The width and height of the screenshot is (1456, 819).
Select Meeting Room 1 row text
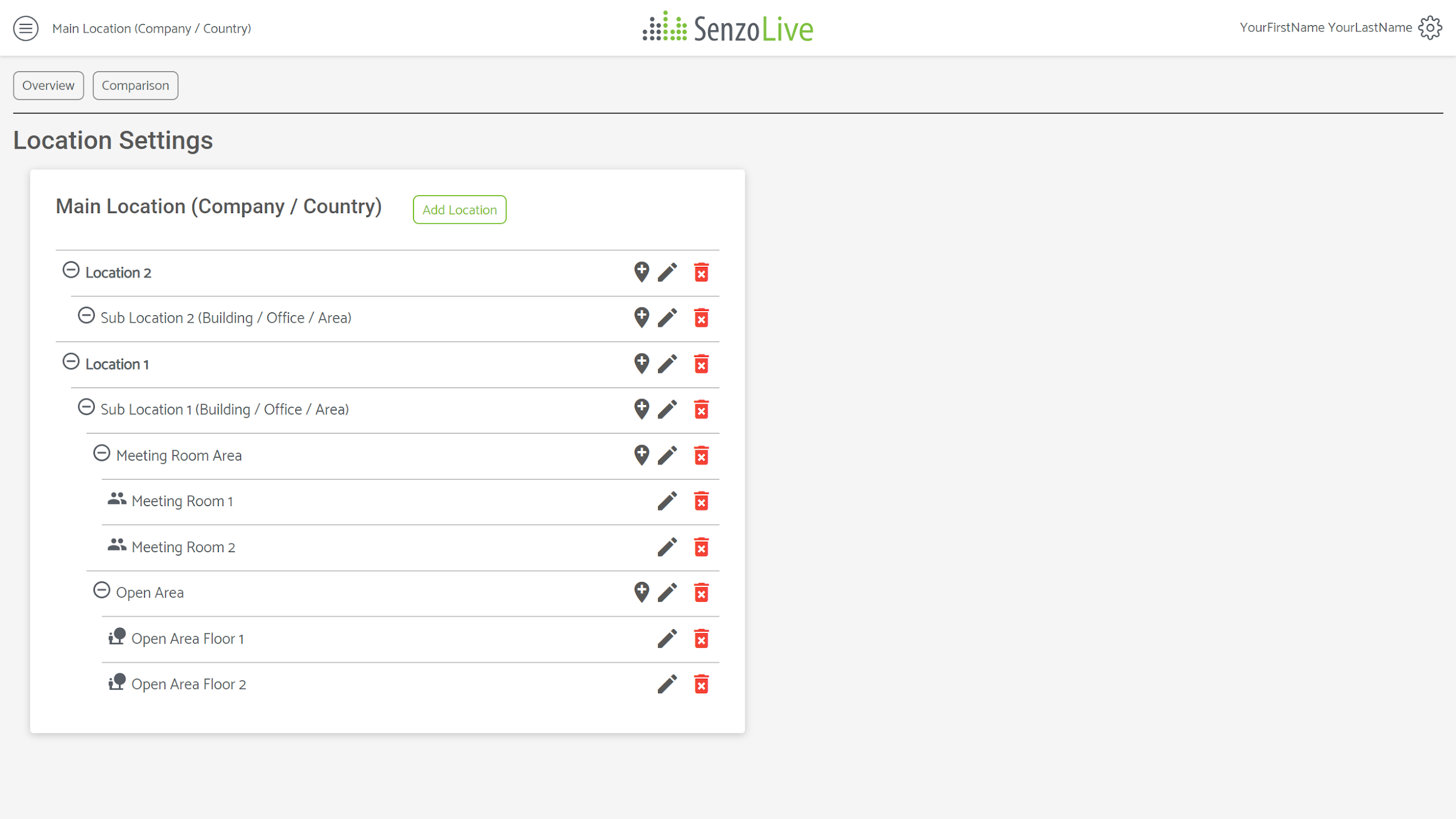182,501
